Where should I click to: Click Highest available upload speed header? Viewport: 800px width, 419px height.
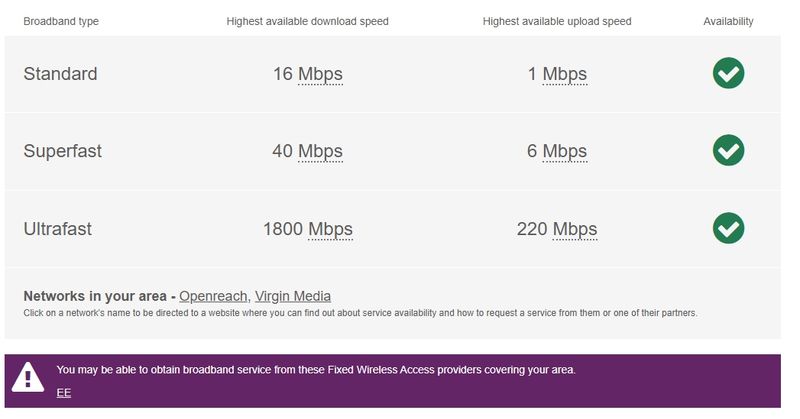(557, 21)
